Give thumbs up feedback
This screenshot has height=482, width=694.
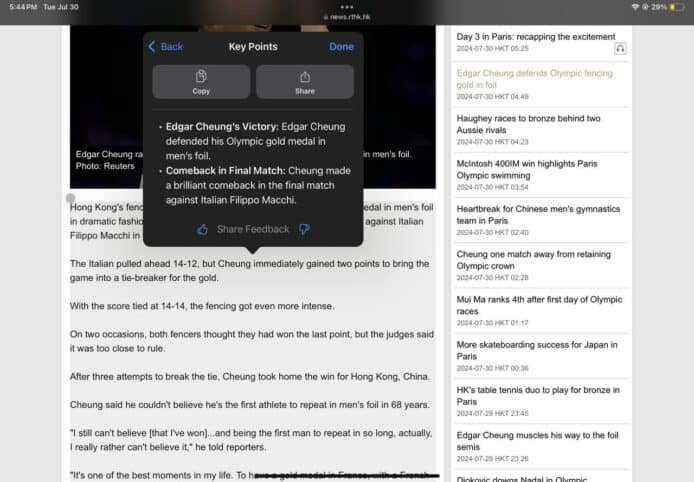pos(202,229)
